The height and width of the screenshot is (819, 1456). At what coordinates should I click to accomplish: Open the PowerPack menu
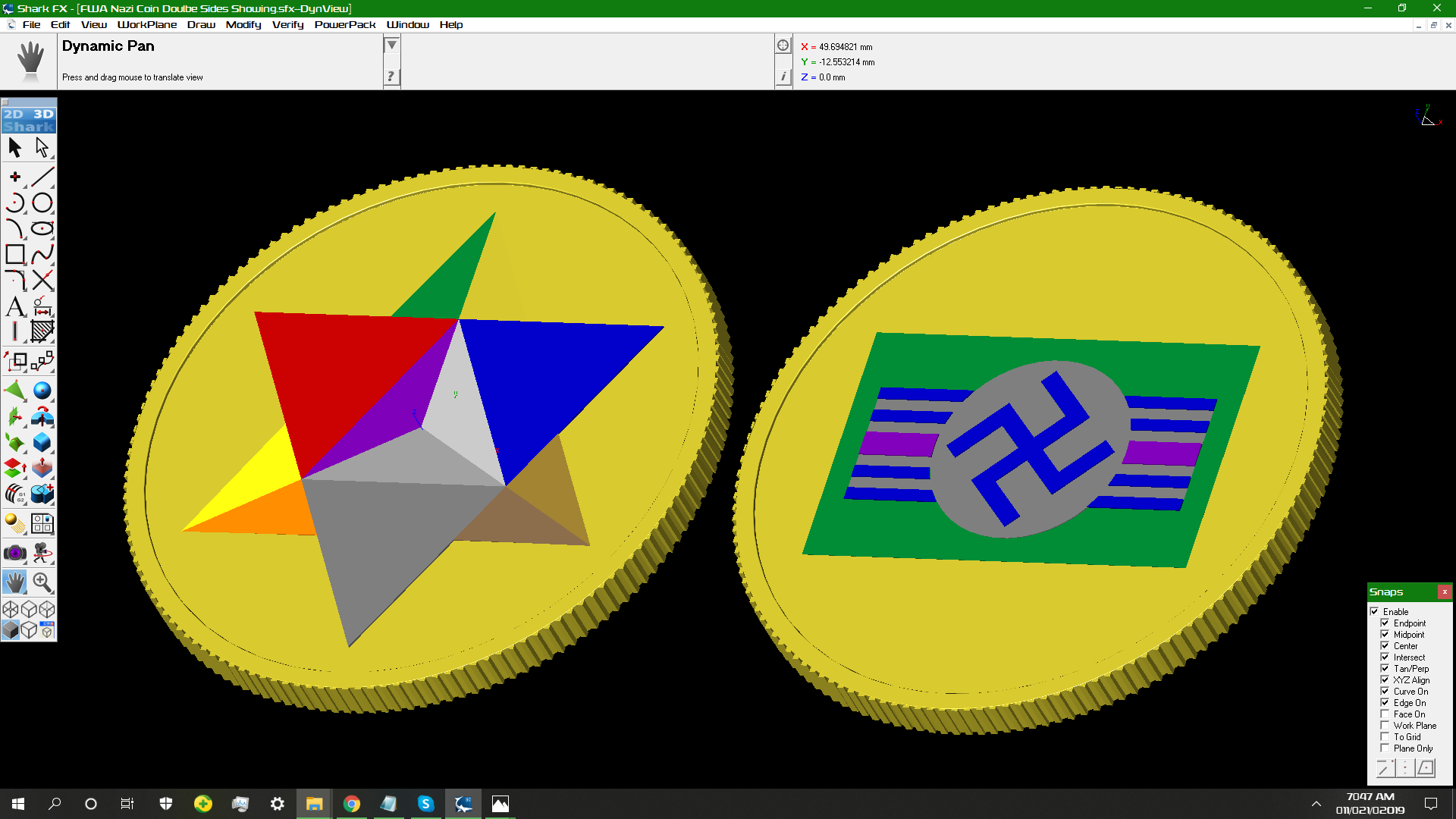pyautogui.click(x=345, y=24)
